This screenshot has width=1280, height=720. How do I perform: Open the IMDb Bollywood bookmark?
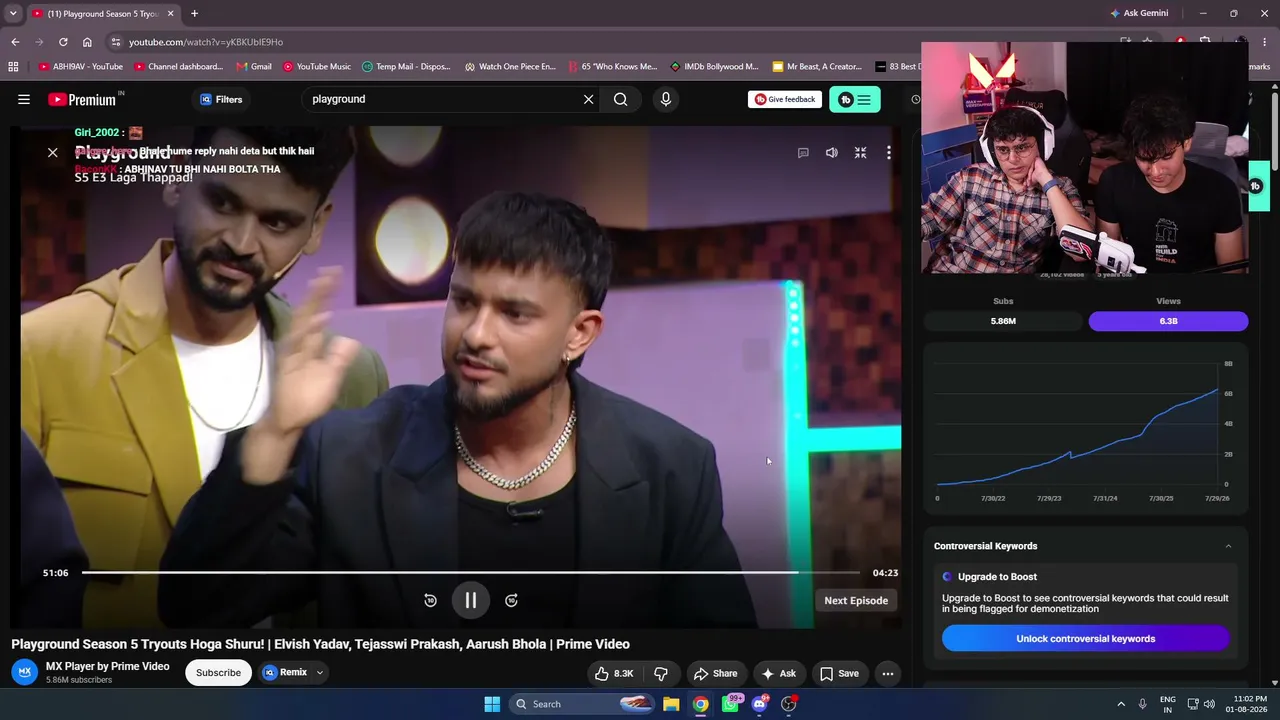pos(714,67)
